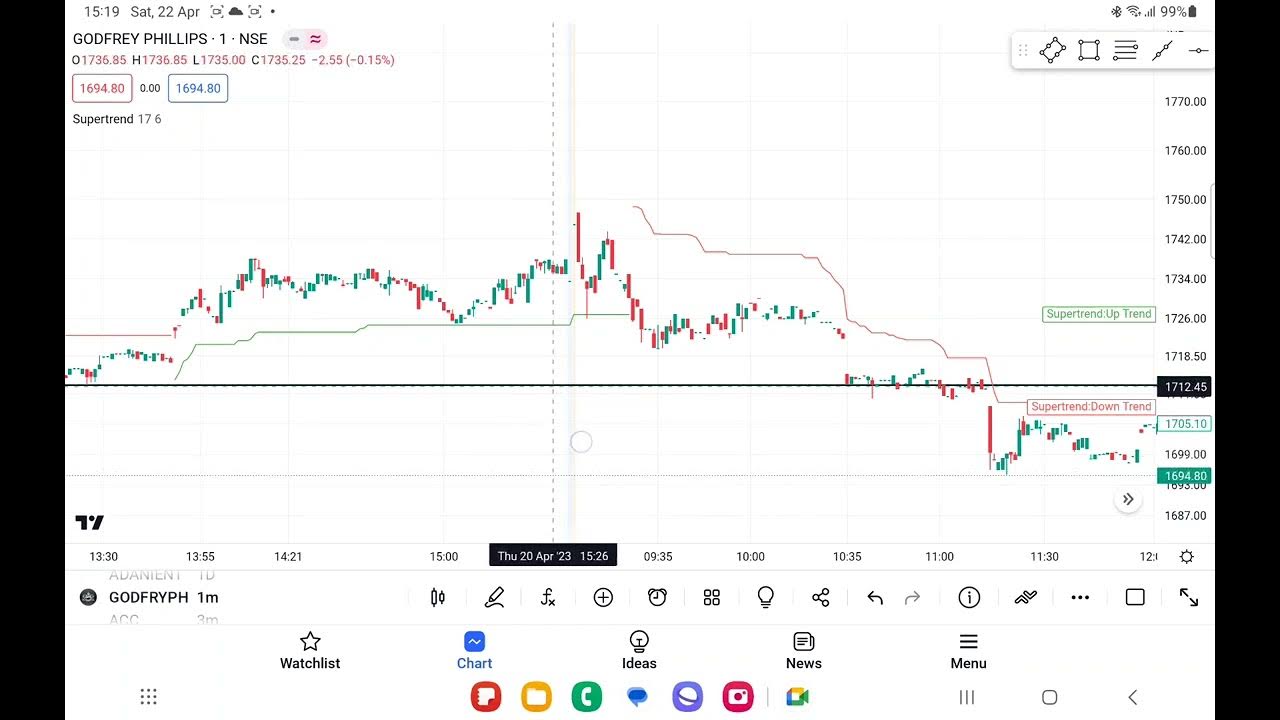Toggle fullscreen chart mode
The image size is (1280, 720).
tap(1189, 598)
